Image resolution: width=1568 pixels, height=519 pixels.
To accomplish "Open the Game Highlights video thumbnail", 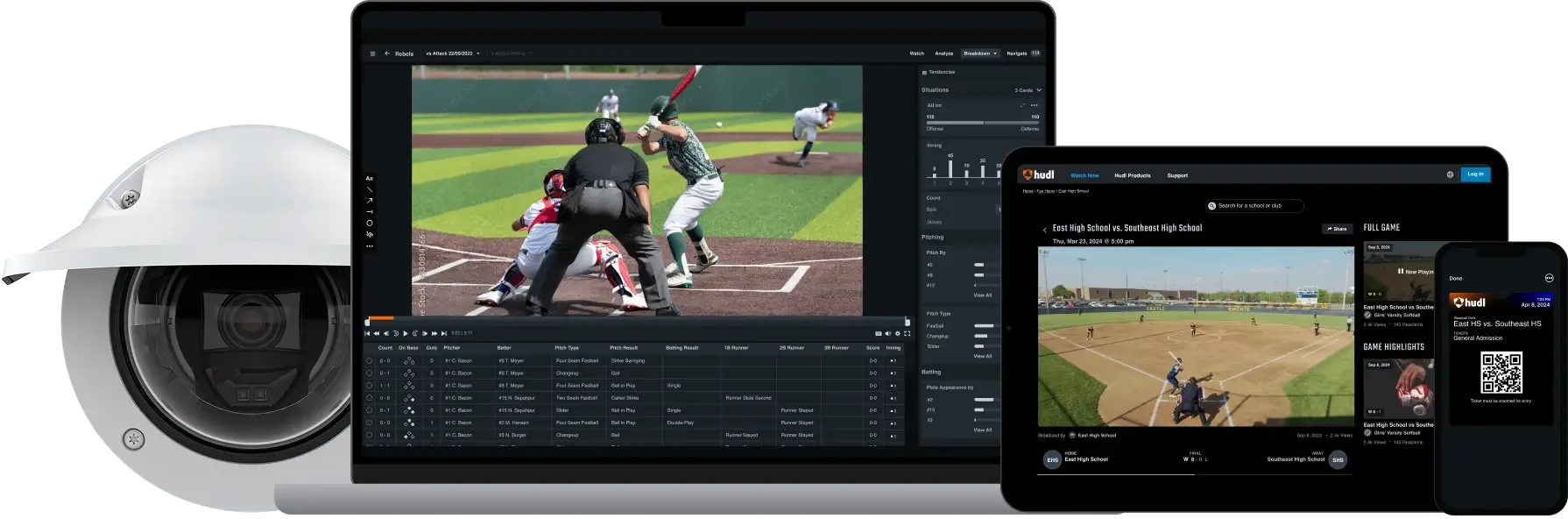I will point(1399,387).
